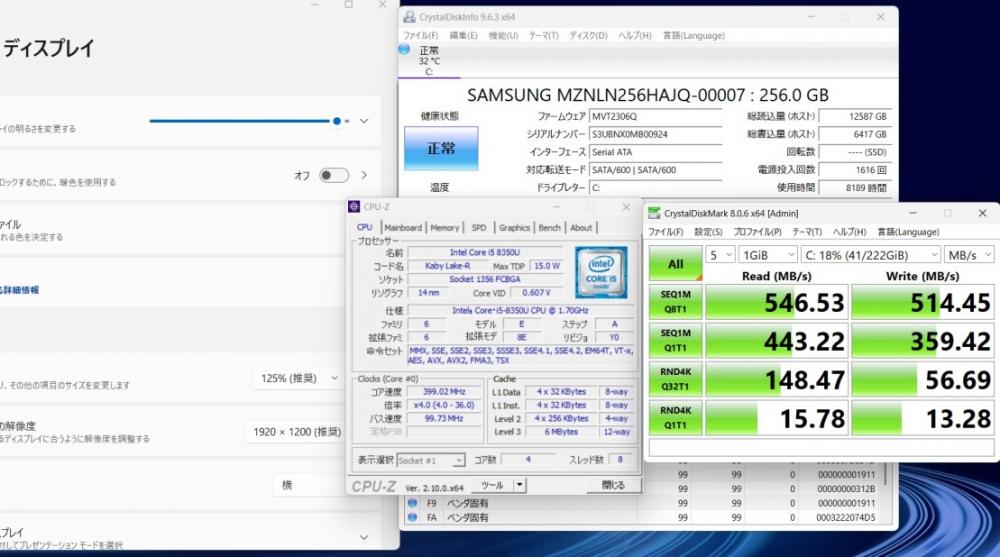Switch to the Memory tab in CPU-Z
This screenshot has width=1000, height=557.
click(x=445, y=228)
